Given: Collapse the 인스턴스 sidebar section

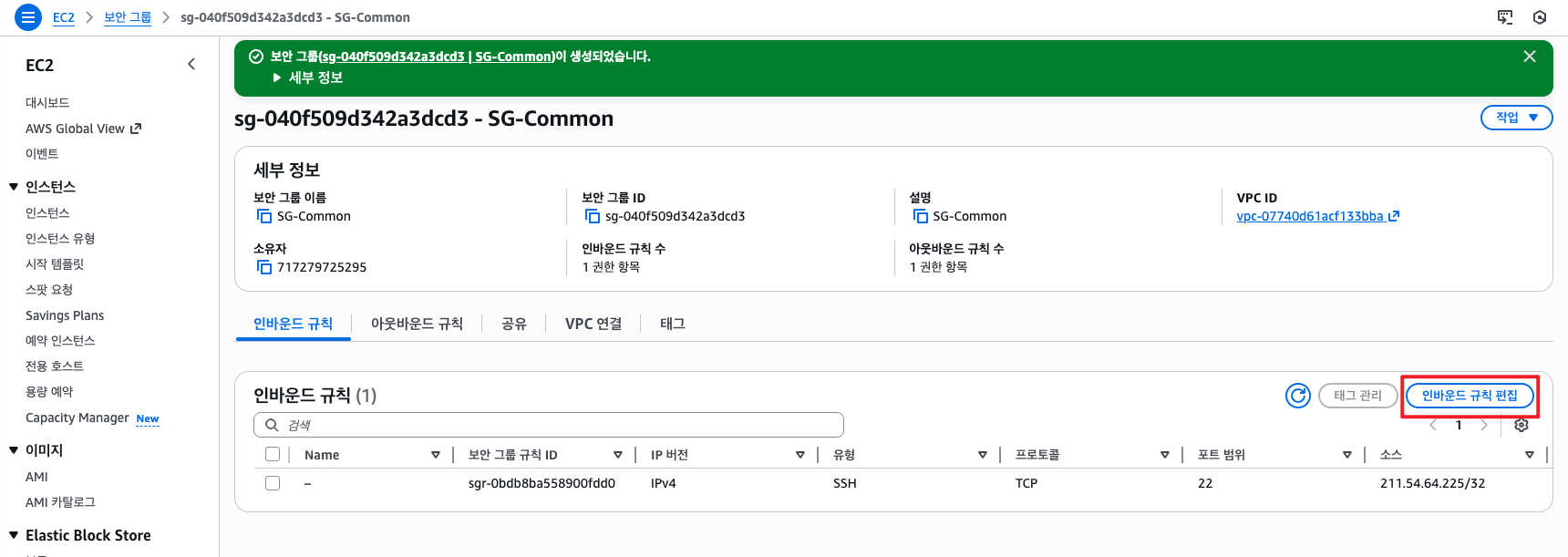Looking at the screenshot, I should pyautogui.click(x=14, y=187).
